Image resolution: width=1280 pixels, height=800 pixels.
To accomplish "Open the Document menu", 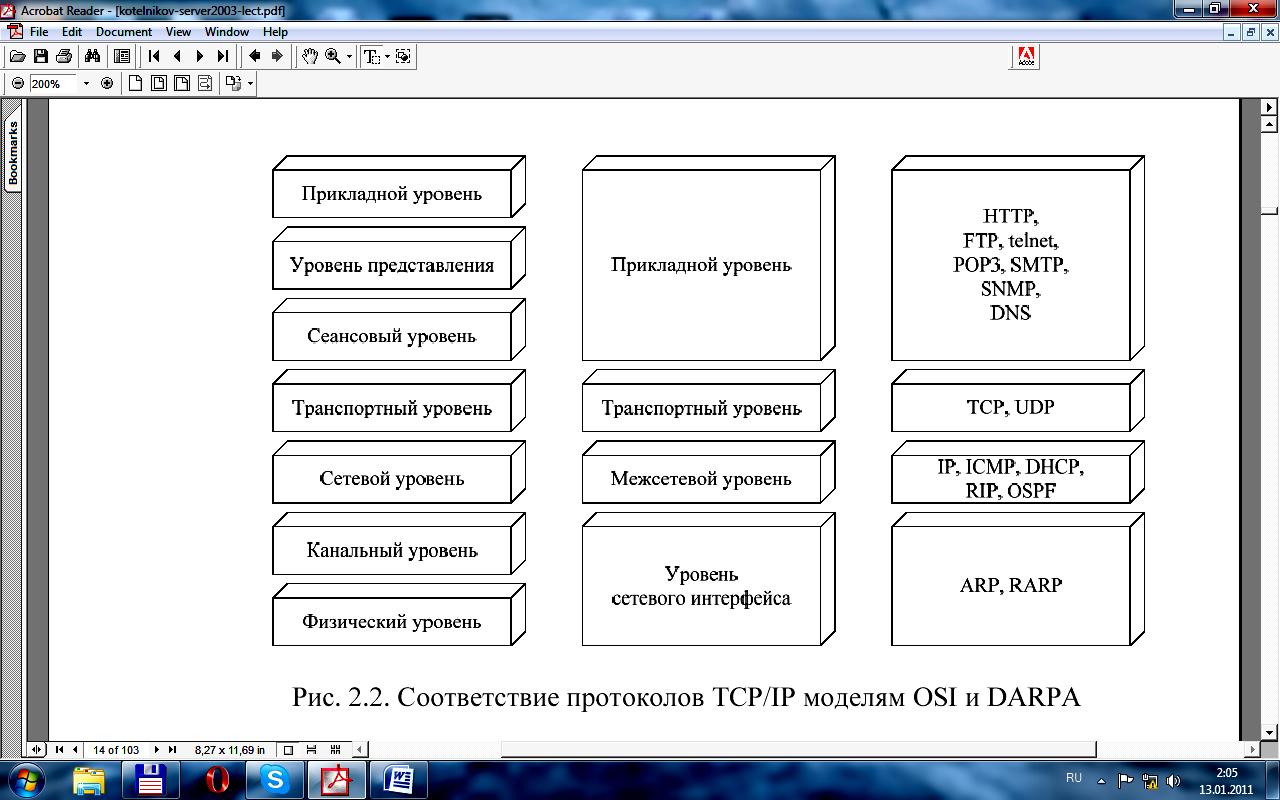I will (x=124, y=32).
